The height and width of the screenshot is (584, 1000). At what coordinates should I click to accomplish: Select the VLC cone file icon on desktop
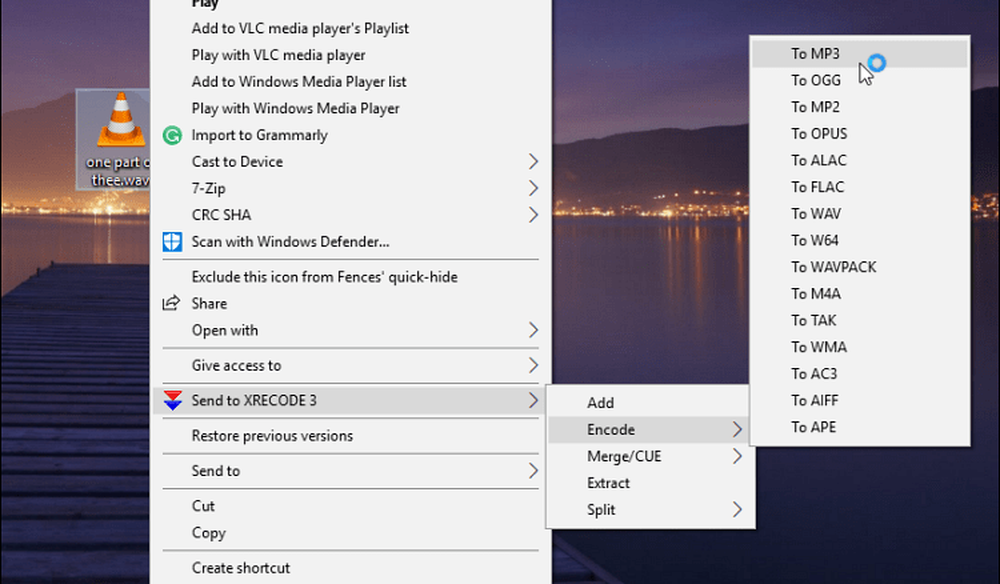(x=116, y=126)
